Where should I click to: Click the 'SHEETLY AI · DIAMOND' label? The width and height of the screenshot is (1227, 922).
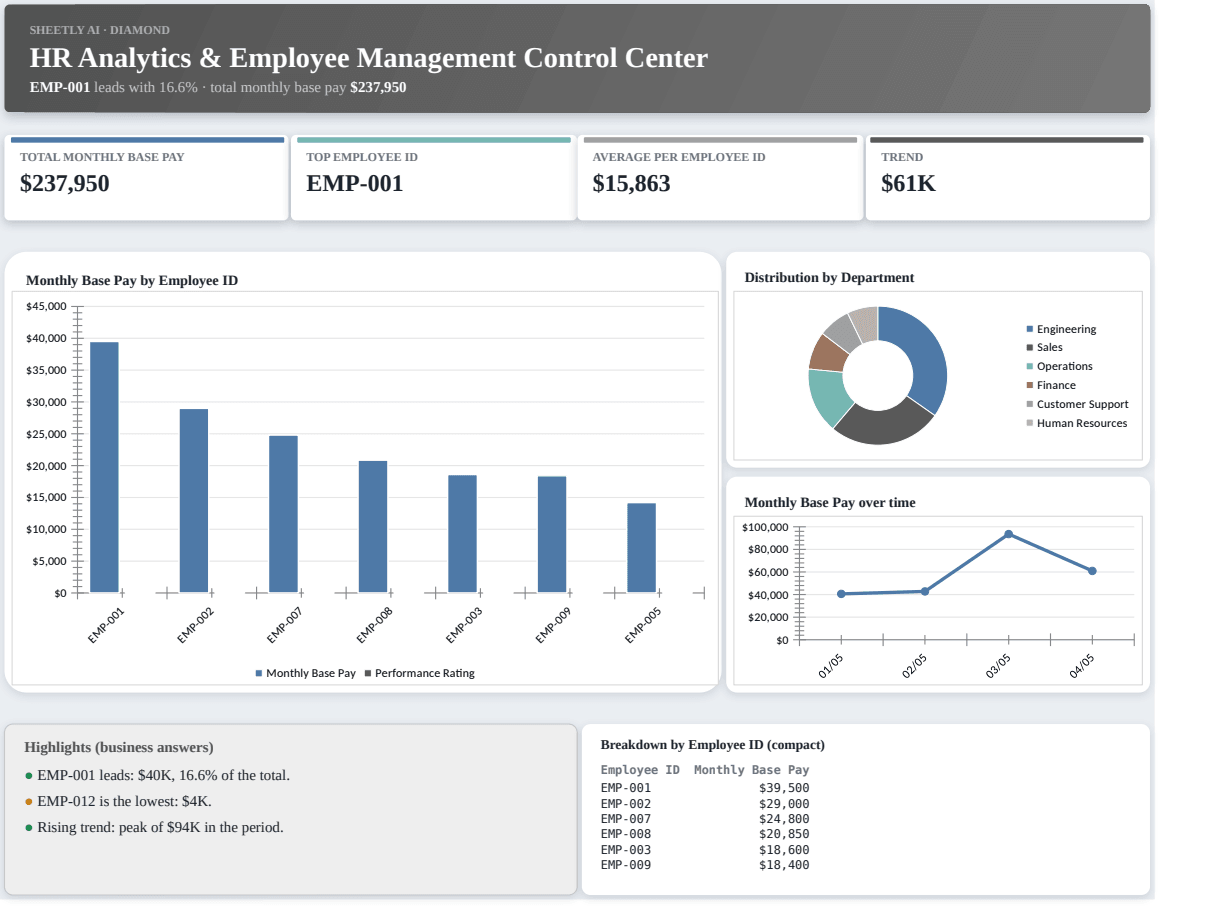point(100,30)
